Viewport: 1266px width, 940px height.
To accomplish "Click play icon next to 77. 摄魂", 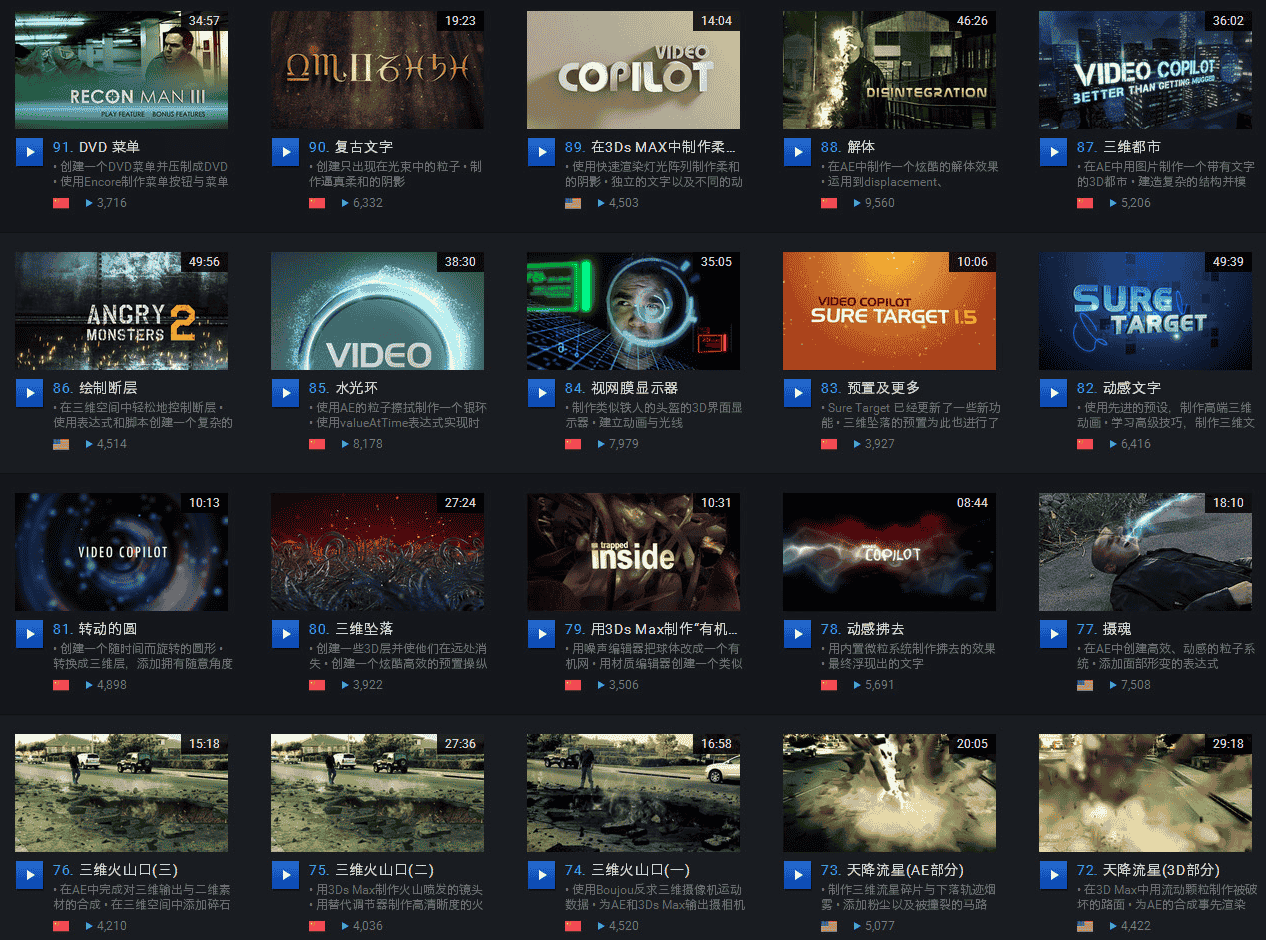I will pos(1053,634).
